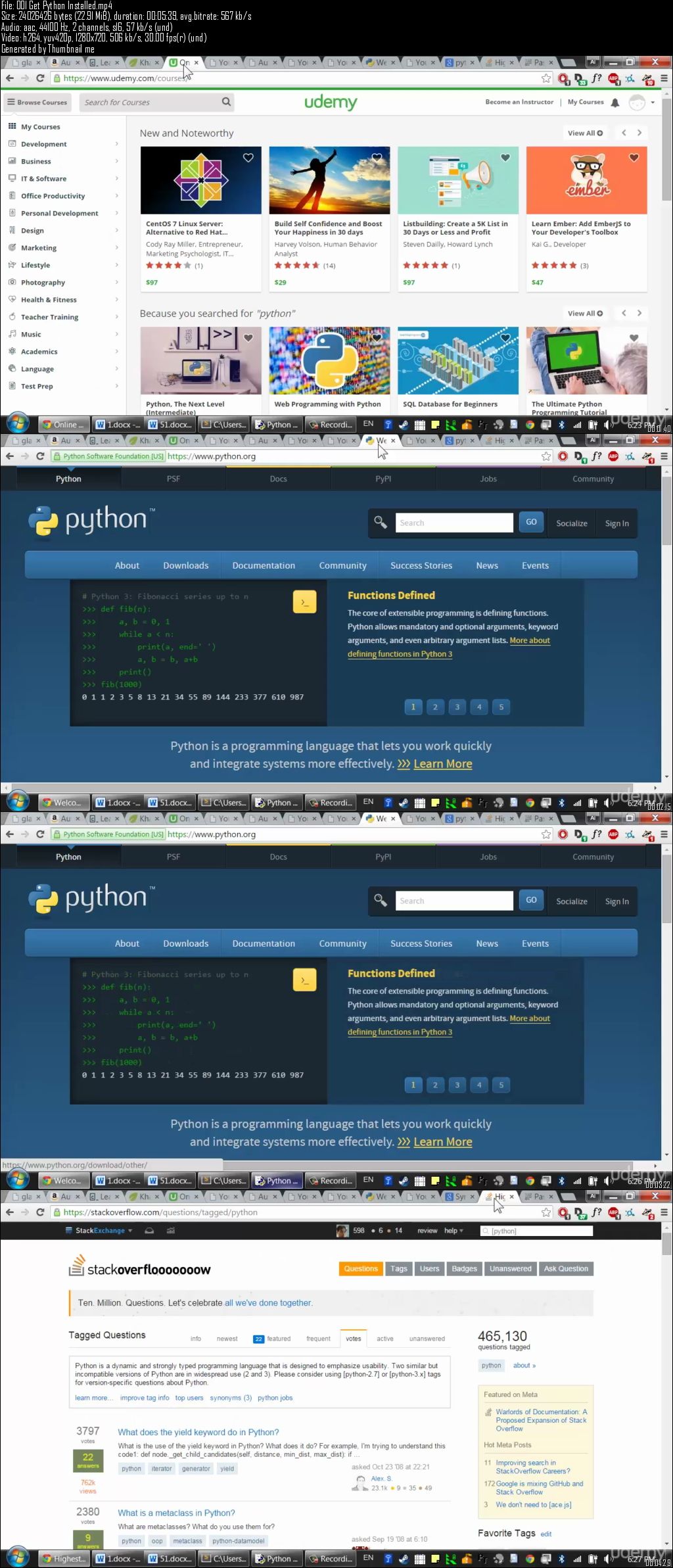This screenshot has height=1568, width=673.
Task: Click the udemy logo in the header
Action: click(331, 102)
